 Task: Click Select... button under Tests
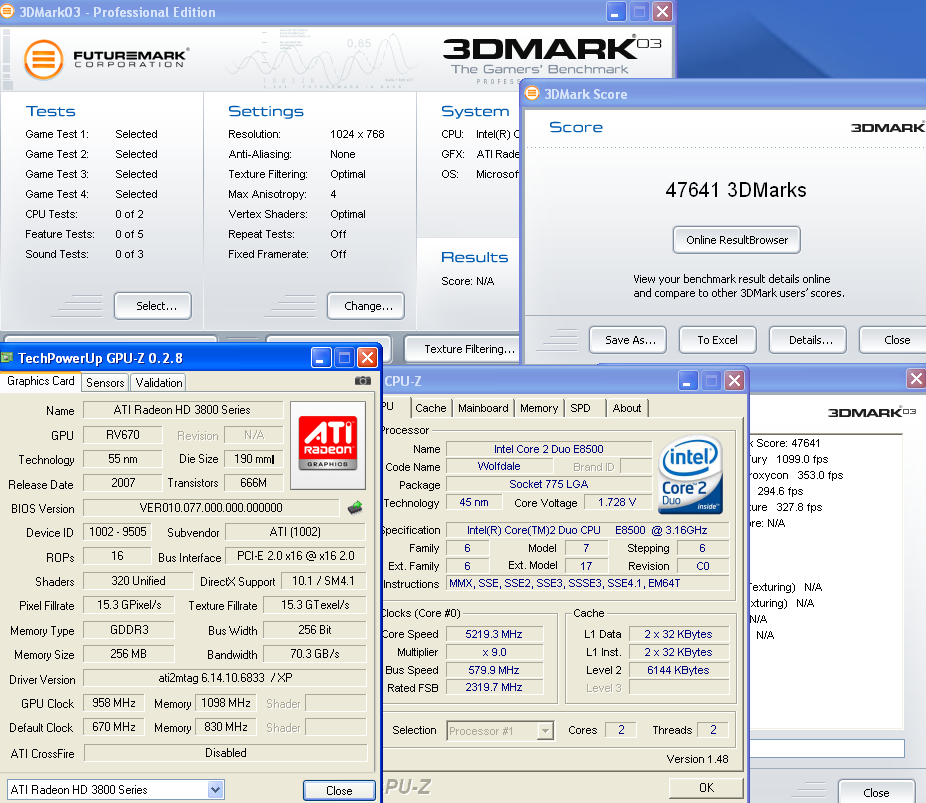click(153, 306)
